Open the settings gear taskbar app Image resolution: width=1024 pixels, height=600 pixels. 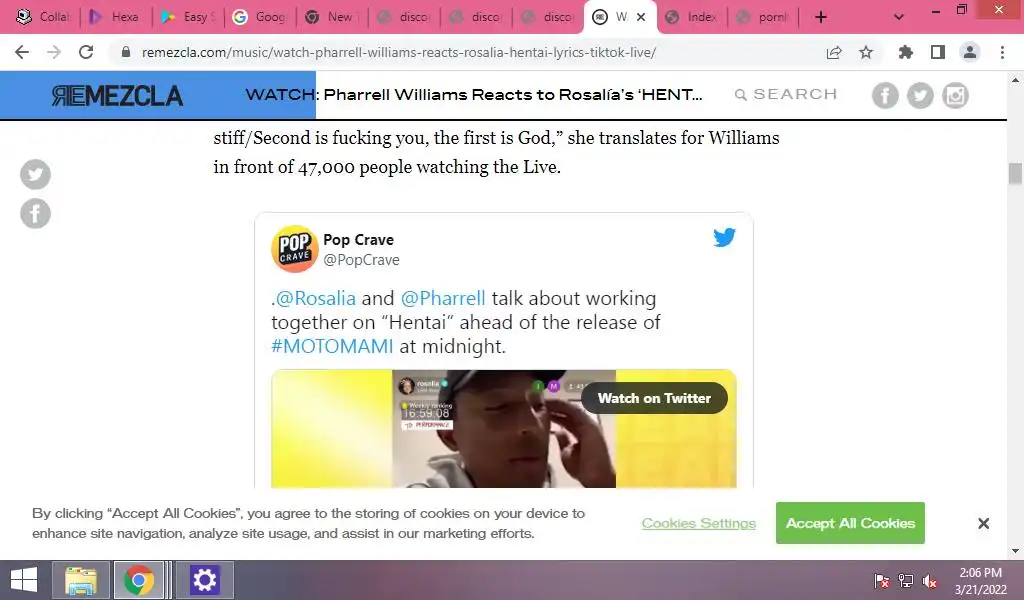pyautogui.click(x=204, y=580)
